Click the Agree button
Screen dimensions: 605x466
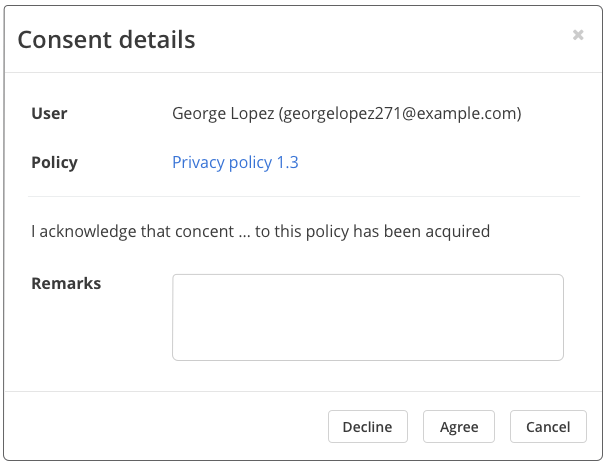(x=459, y=427)
